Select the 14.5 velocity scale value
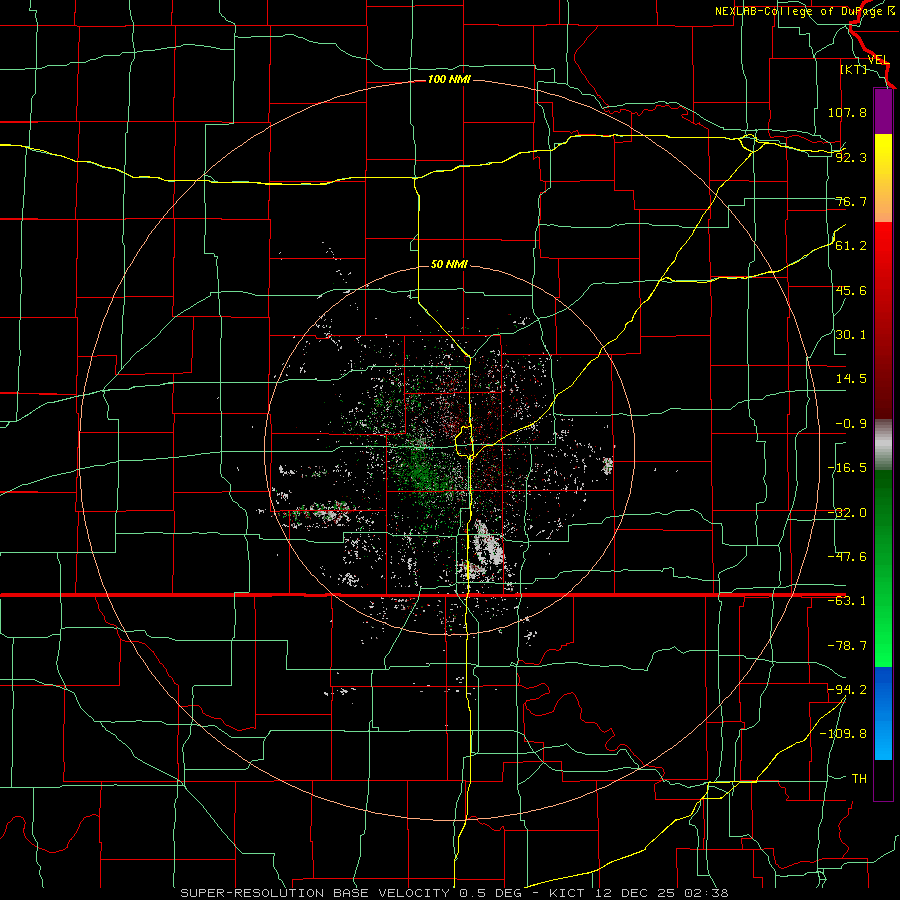Viewport: 900px width, 900px height. (851, 379)
